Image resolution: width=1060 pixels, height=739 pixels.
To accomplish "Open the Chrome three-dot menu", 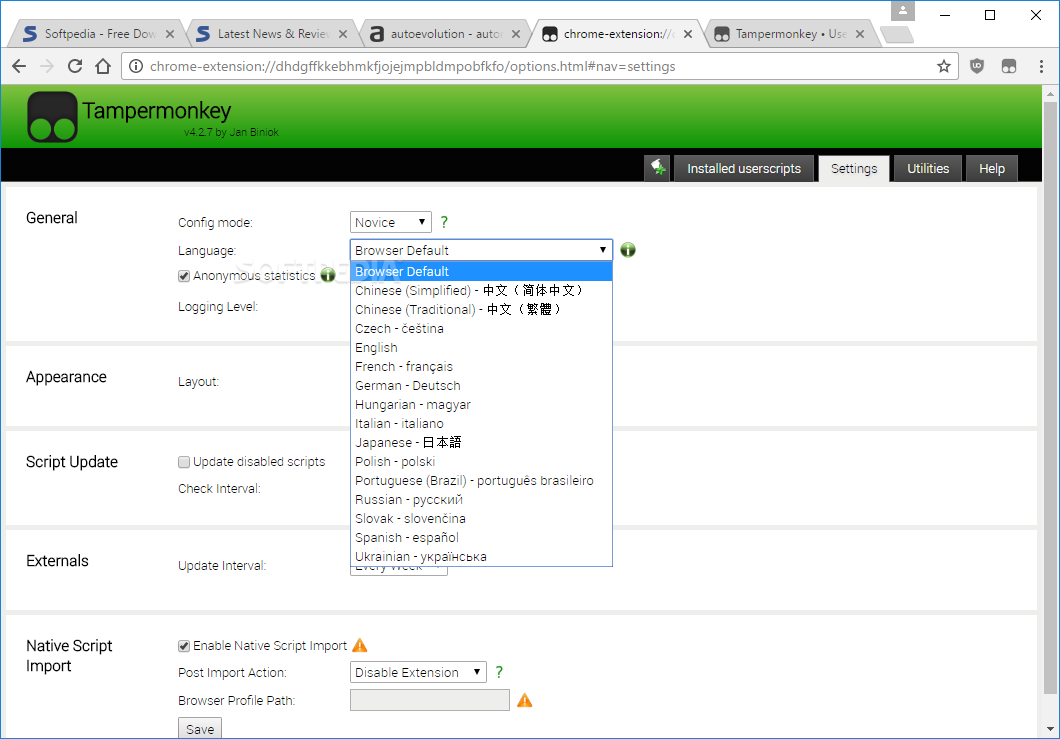I will (x=1041, y=66).
